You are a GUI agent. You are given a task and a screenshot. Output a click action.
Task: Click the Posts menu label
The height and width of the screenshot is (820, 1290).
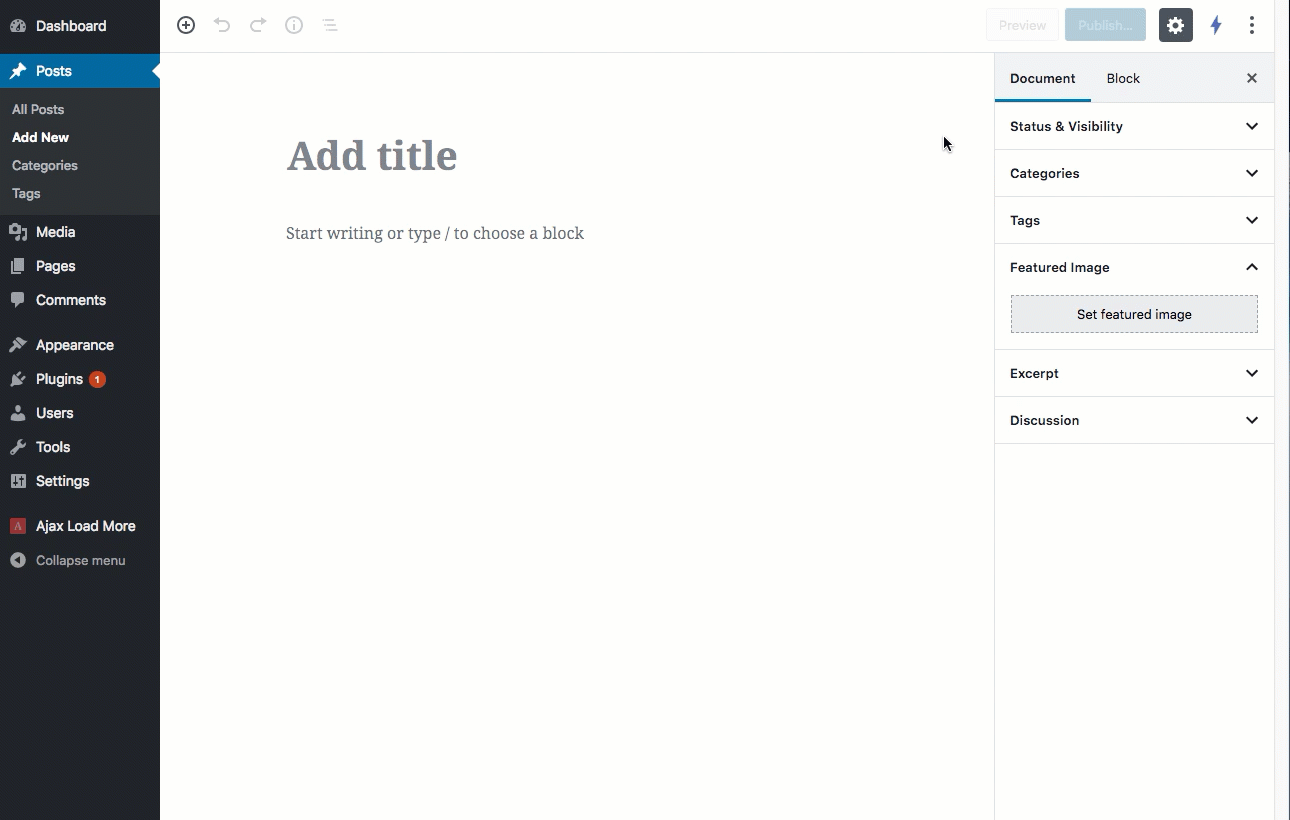click(54, 71)
